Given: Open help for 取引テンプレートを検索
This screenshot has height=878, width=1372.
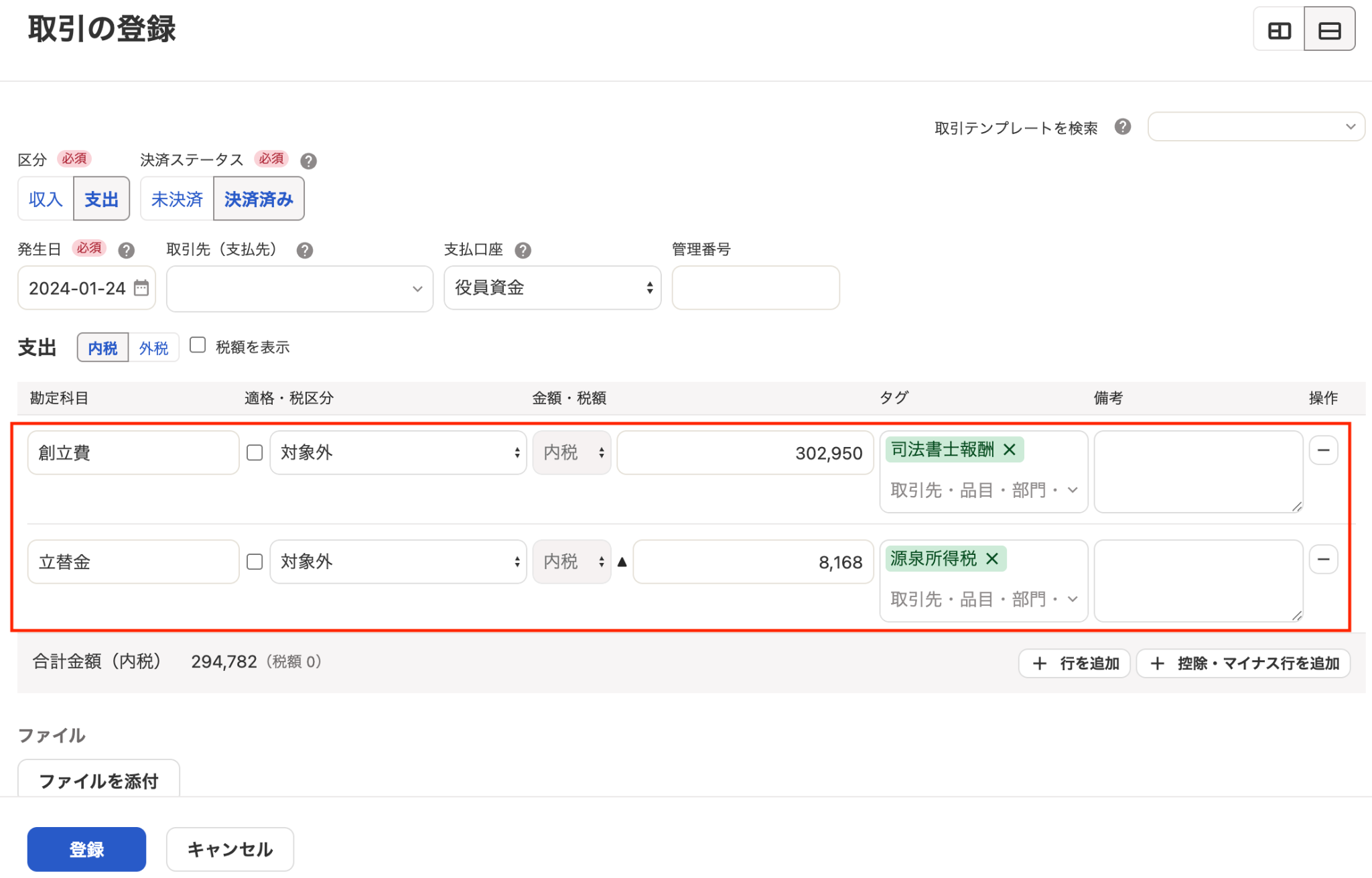Looking at the screenshot, I should pos(1123,127).
